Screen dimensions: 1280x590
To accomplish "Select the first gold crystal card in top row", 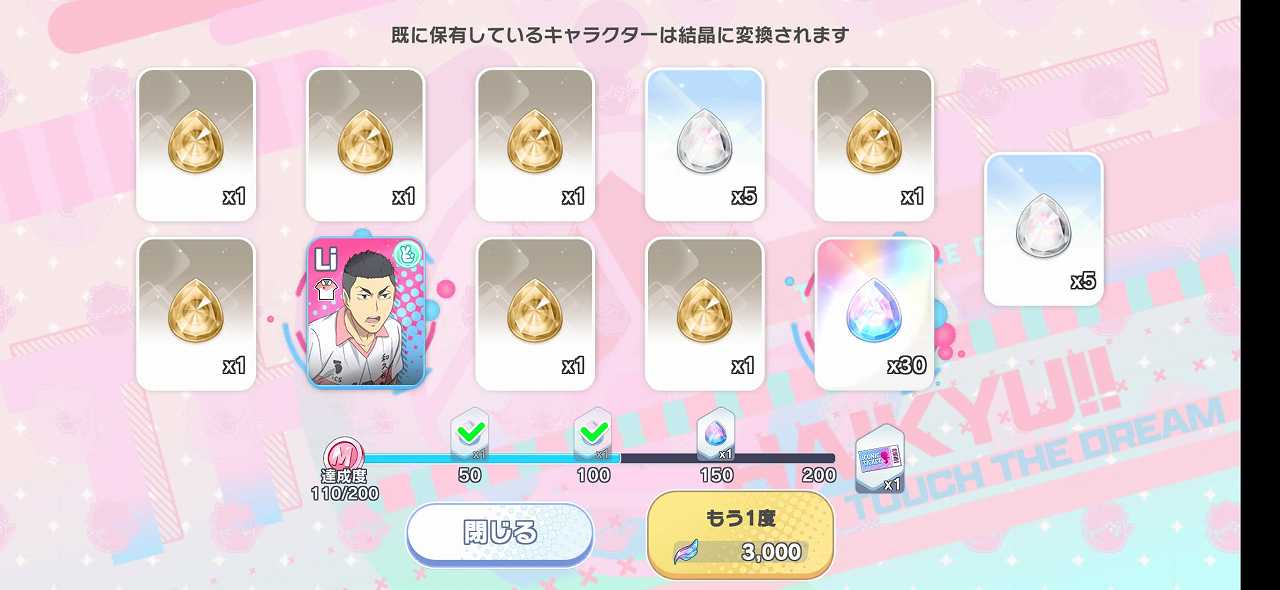I will [x=196, y=144].
